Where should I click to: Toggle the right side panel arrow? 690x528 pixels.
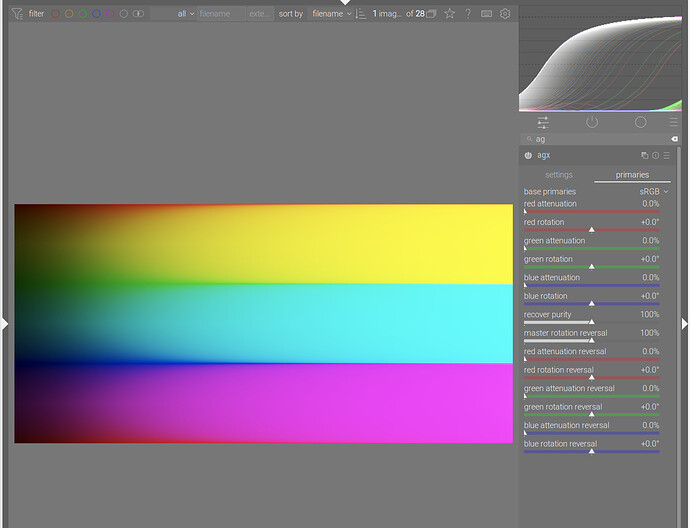coord(685,324)
